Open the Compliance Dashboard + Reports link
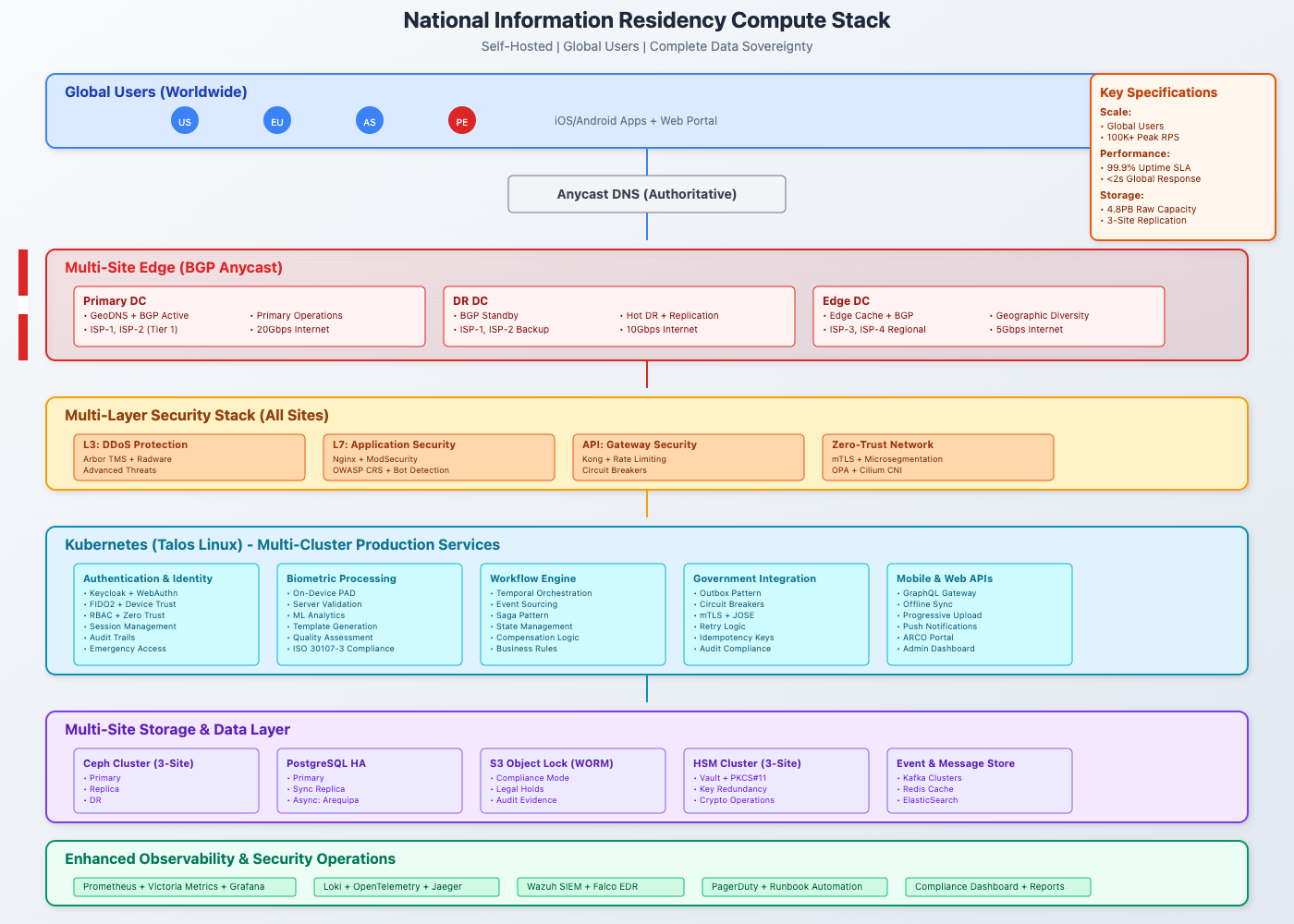The image size is (1294, 924). click(998, 886)
